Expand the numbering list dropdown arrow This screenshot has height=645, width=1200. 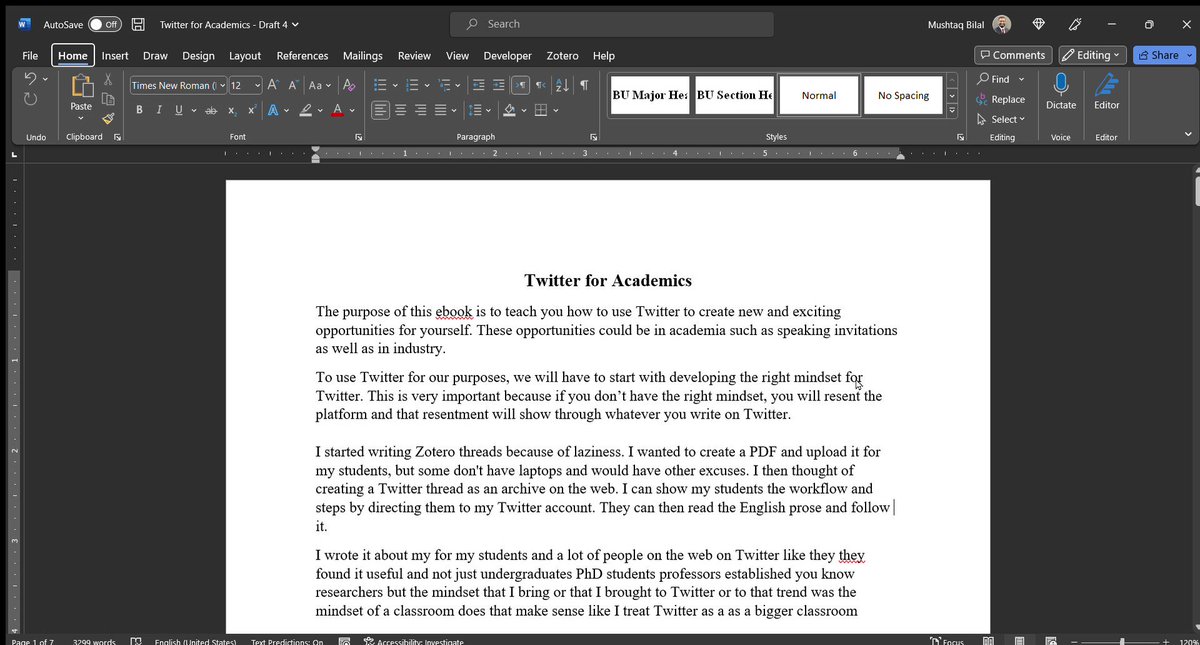tap(427, 86)
